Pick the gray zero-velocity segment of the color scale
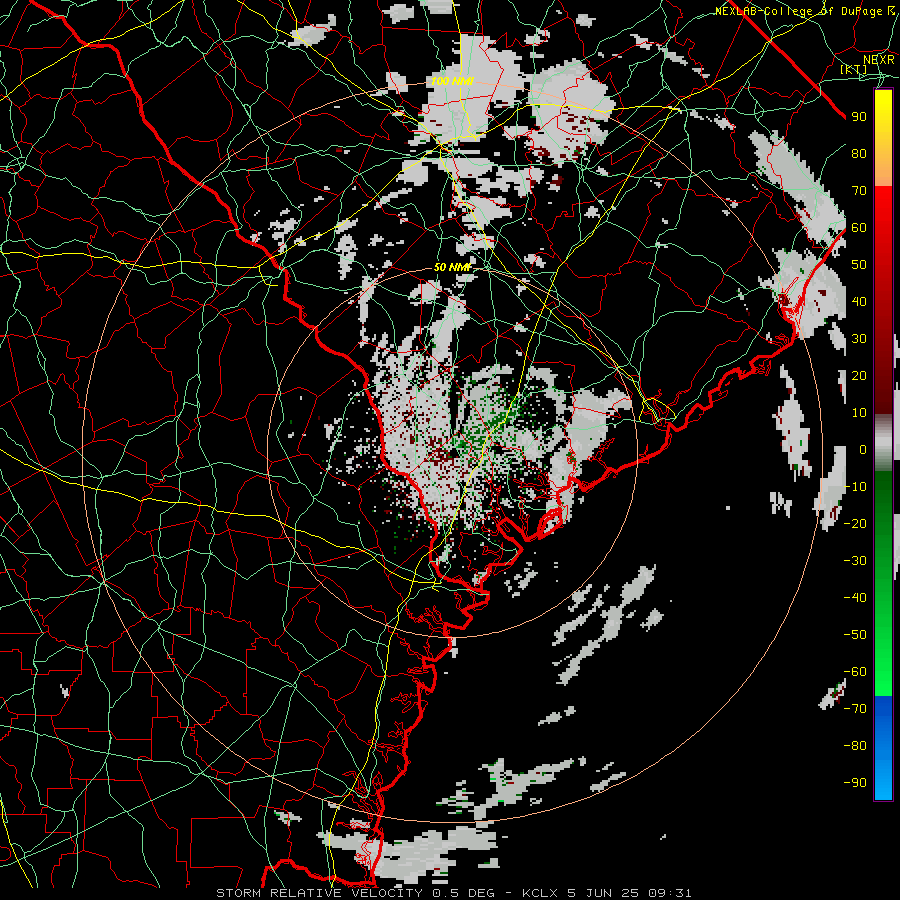900x900 pixels. tap(883, 443)
